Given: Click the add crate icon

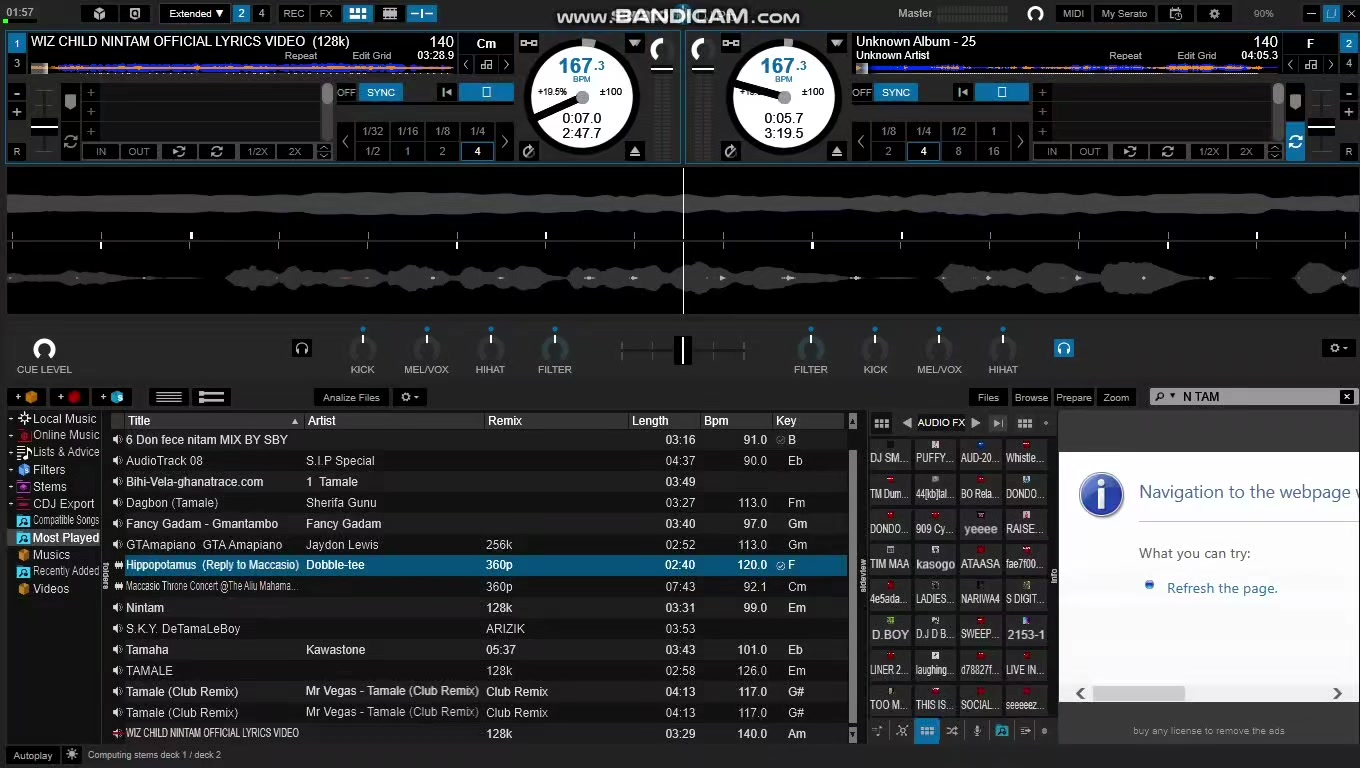Looking at the screenshot, I should [x=26, y=397].
